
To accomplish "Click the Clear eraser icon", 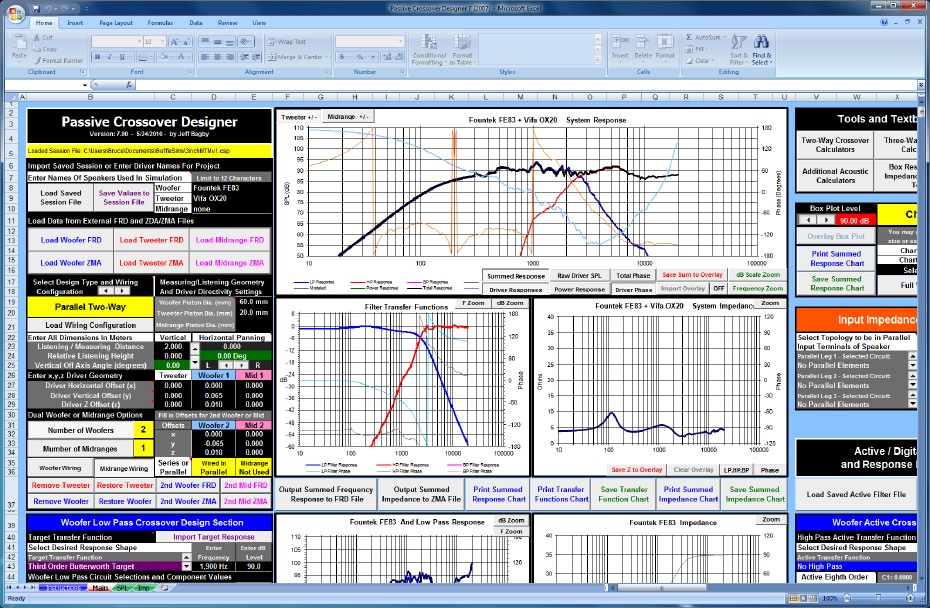I will click(x=689, y=61).
